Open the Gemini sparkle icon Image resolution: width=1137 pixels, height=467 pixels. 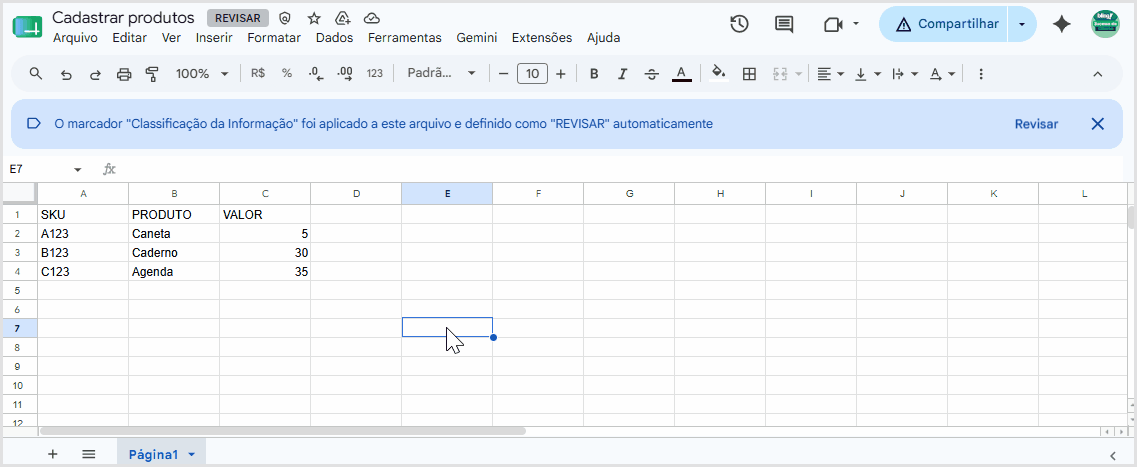(1062, 24)
